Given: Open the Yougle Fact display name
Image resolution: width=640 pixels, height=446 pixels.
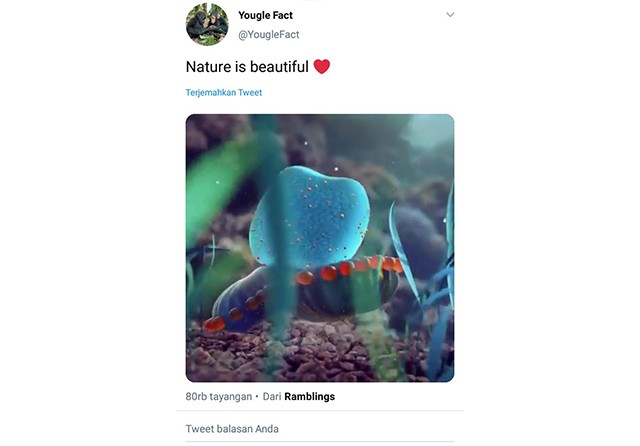Looking at the screenshot, I should (266, 15).
